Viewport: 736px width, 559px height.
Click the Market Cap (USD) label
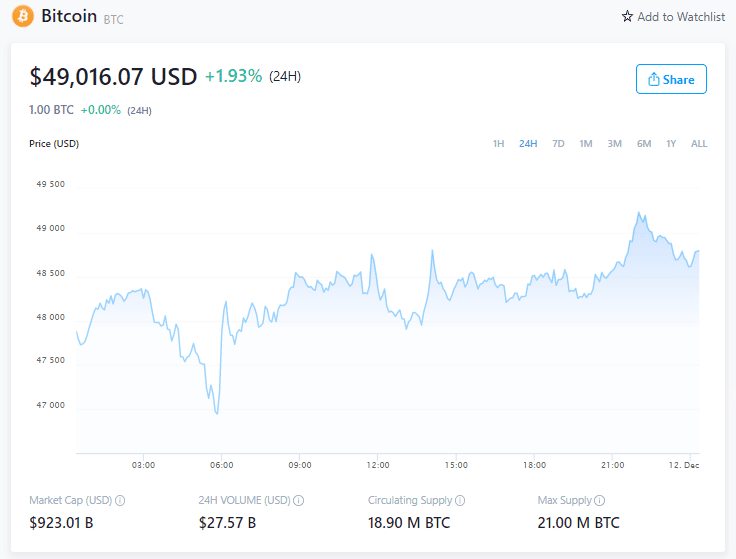(70, 500)
